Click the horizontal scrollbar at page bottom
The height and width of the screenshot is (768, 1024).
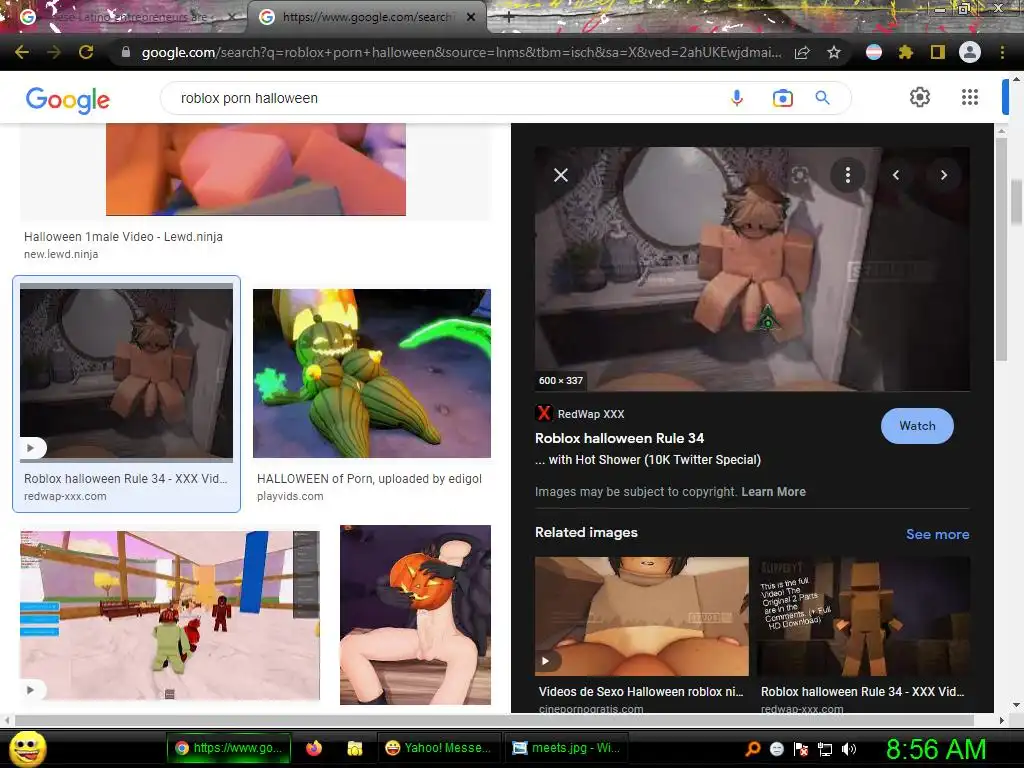pyautogui.click(x=494, y=720)
